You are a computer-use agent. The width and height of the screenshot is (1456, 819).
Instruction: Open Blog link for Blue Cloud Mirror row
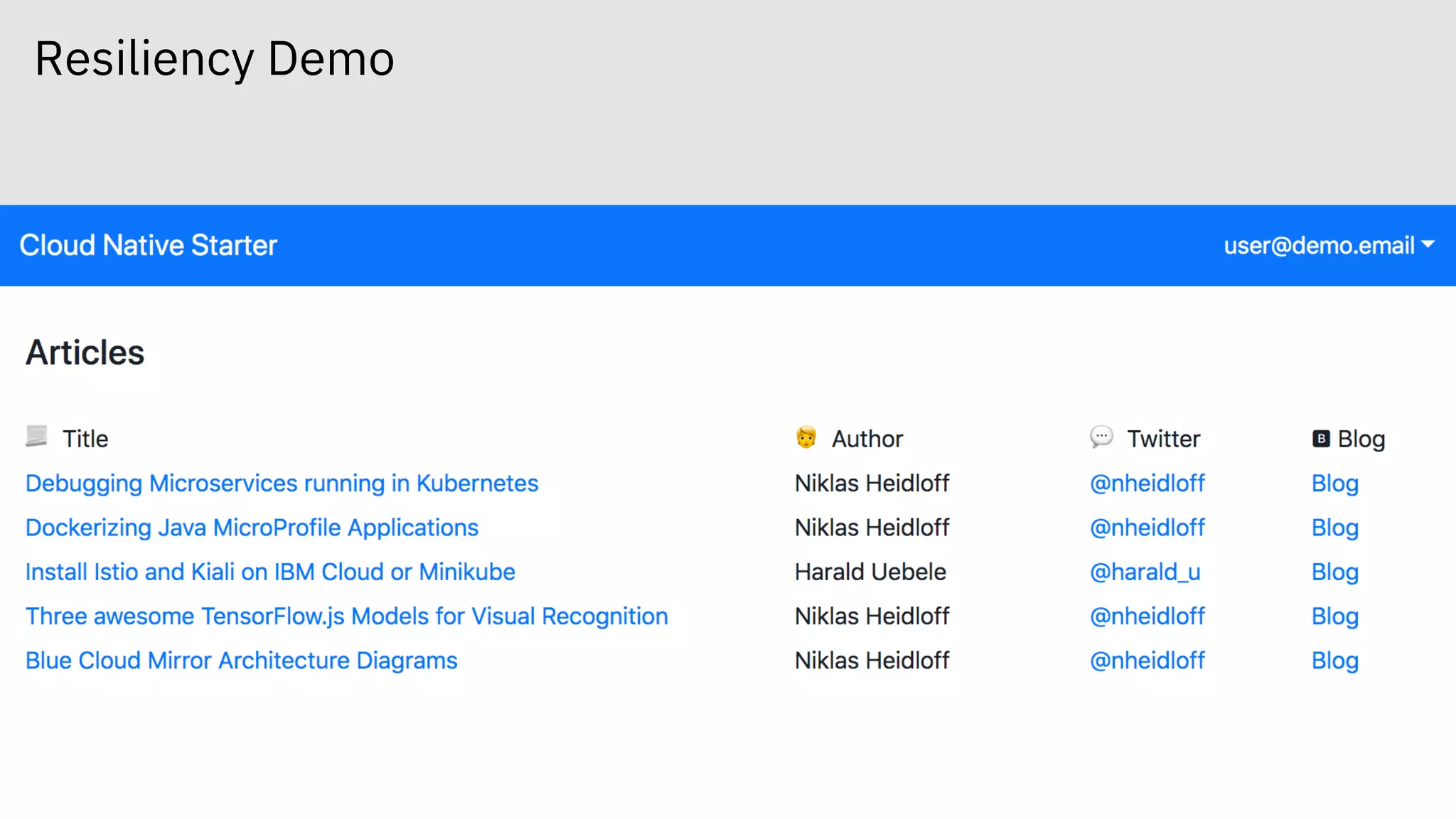coord(1334,660)
